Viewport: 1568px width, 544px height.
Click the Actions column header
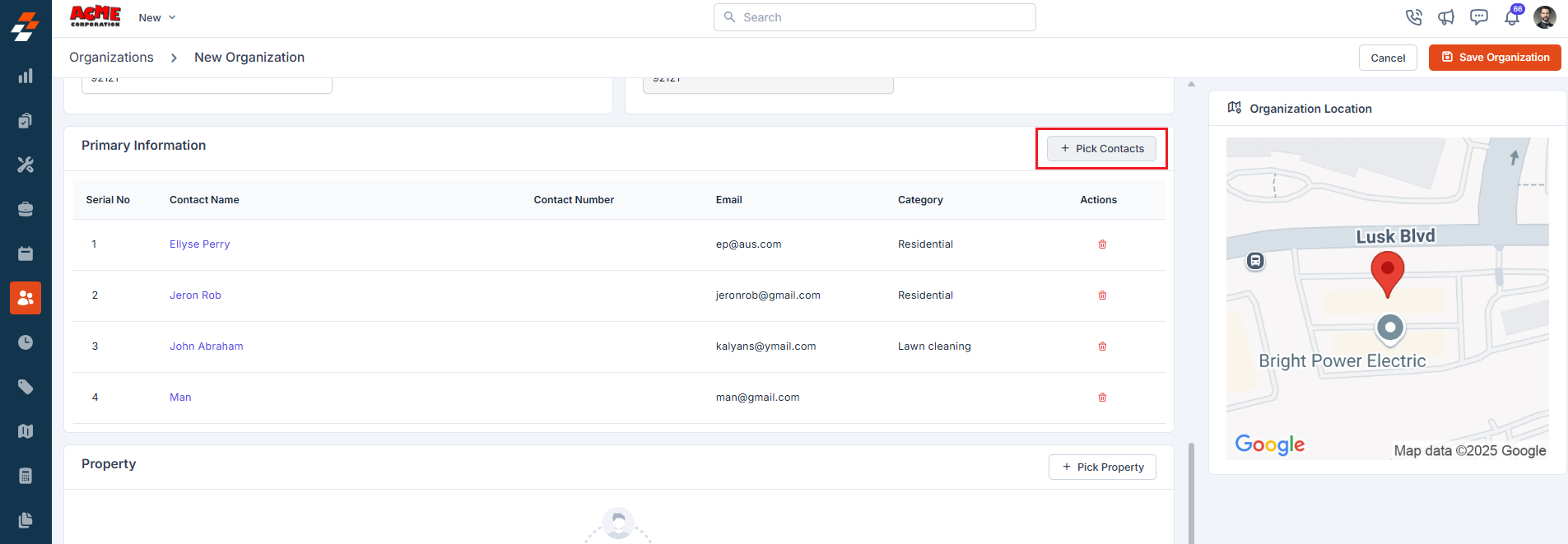(1099, 200)
